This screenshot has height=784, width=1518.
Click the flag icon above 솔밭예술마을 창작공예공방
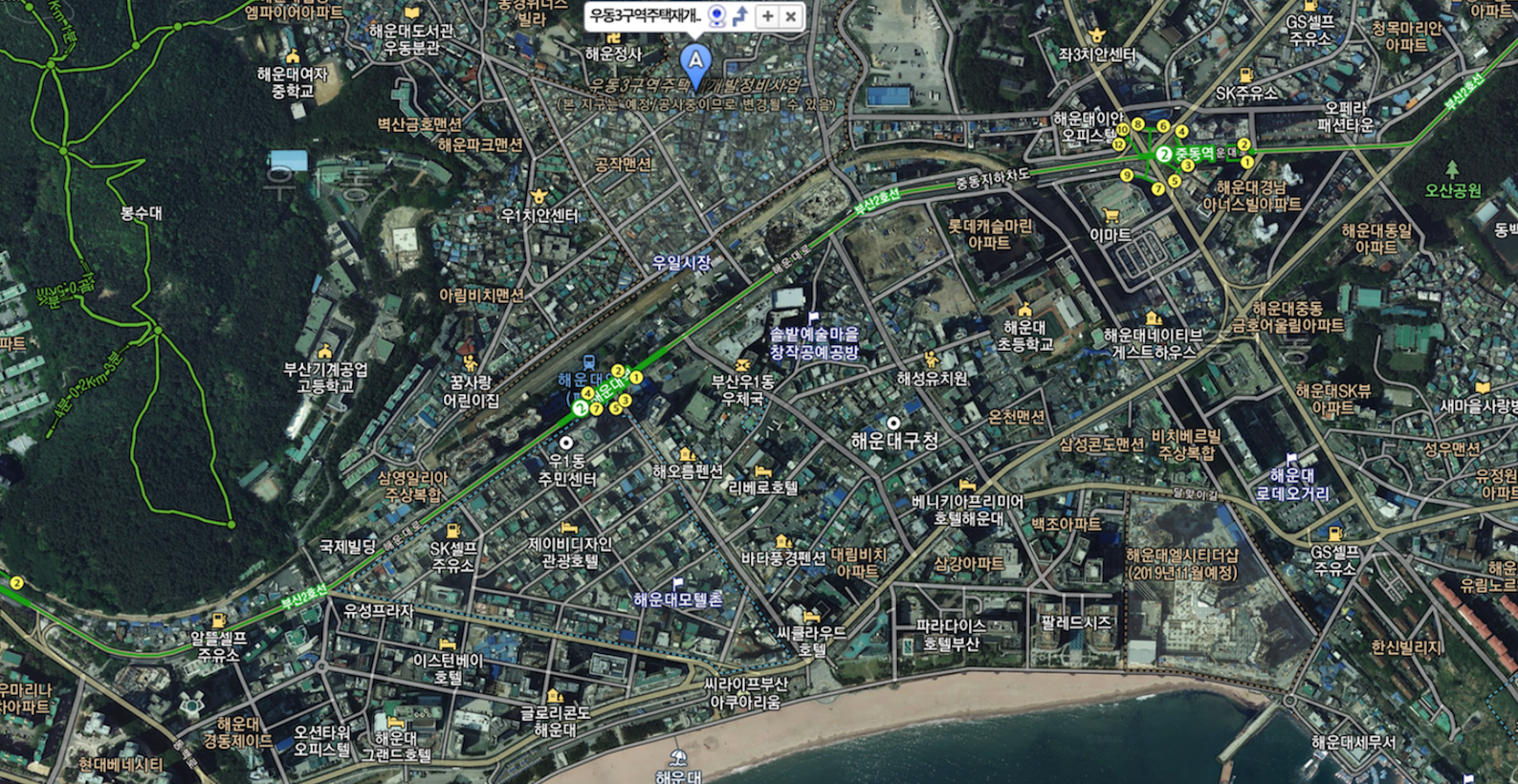coord(814,316)
